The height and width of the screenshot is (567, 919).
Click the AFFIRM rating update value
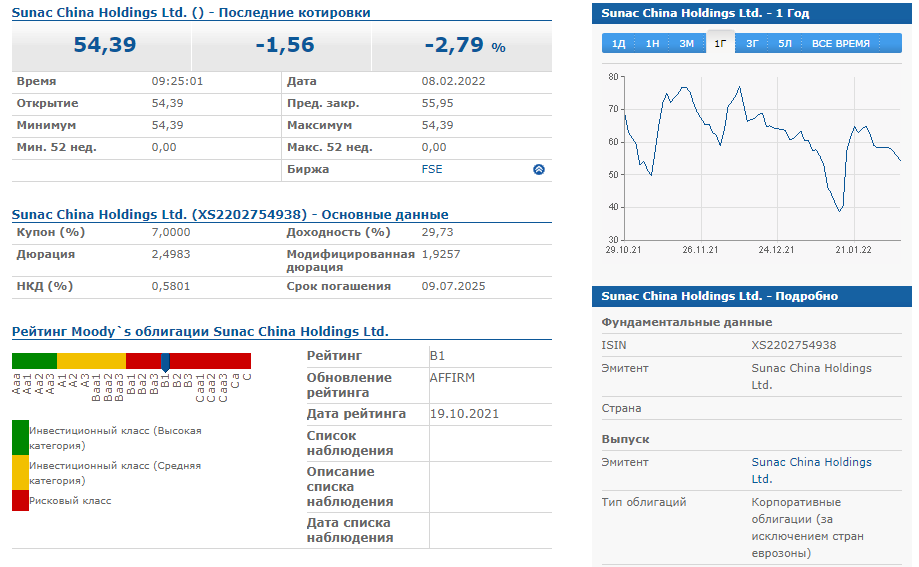pyautogui.click(x=452, y=378)
